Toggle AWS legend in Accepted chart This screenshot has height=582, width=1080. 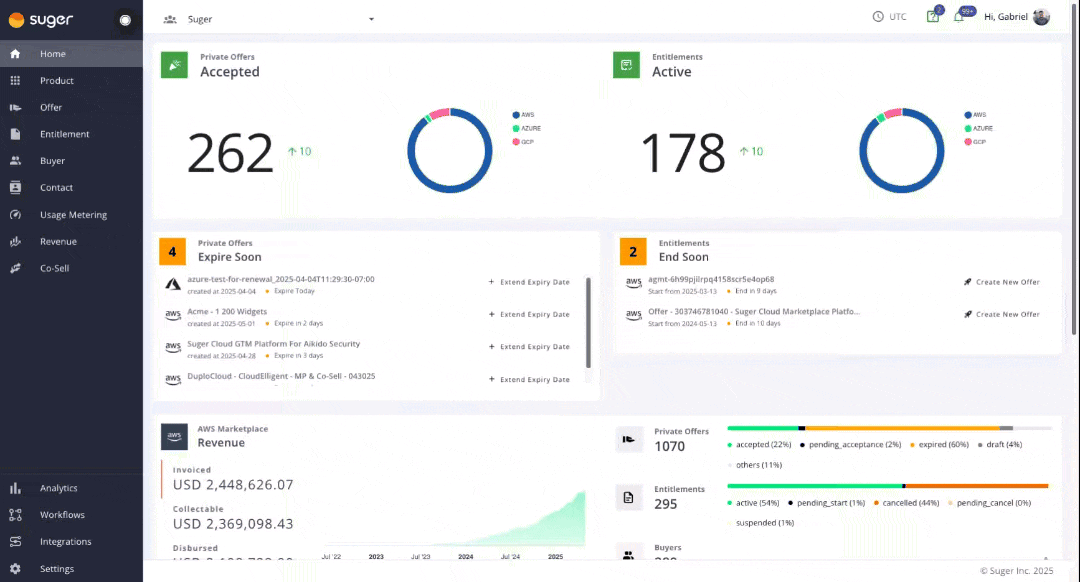523,115
